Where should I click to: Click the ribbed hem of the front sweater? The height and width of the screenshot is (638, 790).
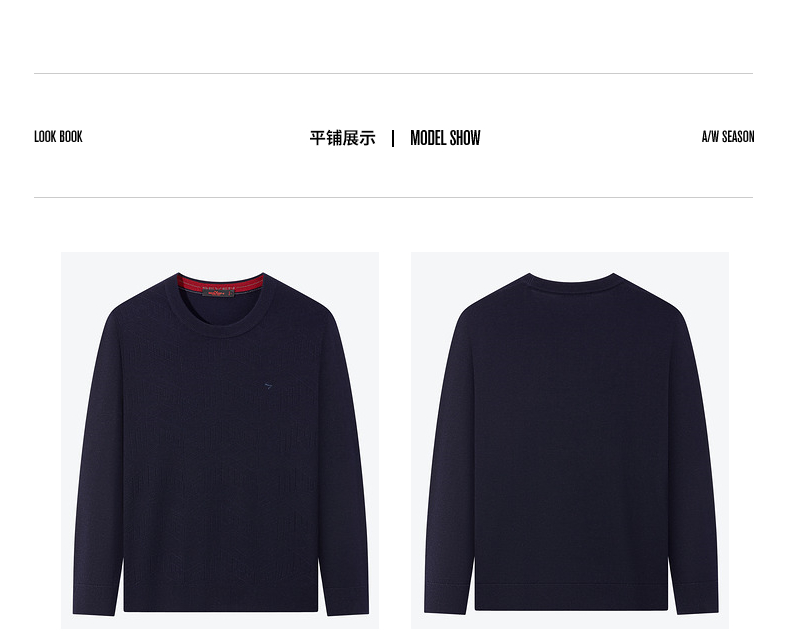tap(221, 599)
